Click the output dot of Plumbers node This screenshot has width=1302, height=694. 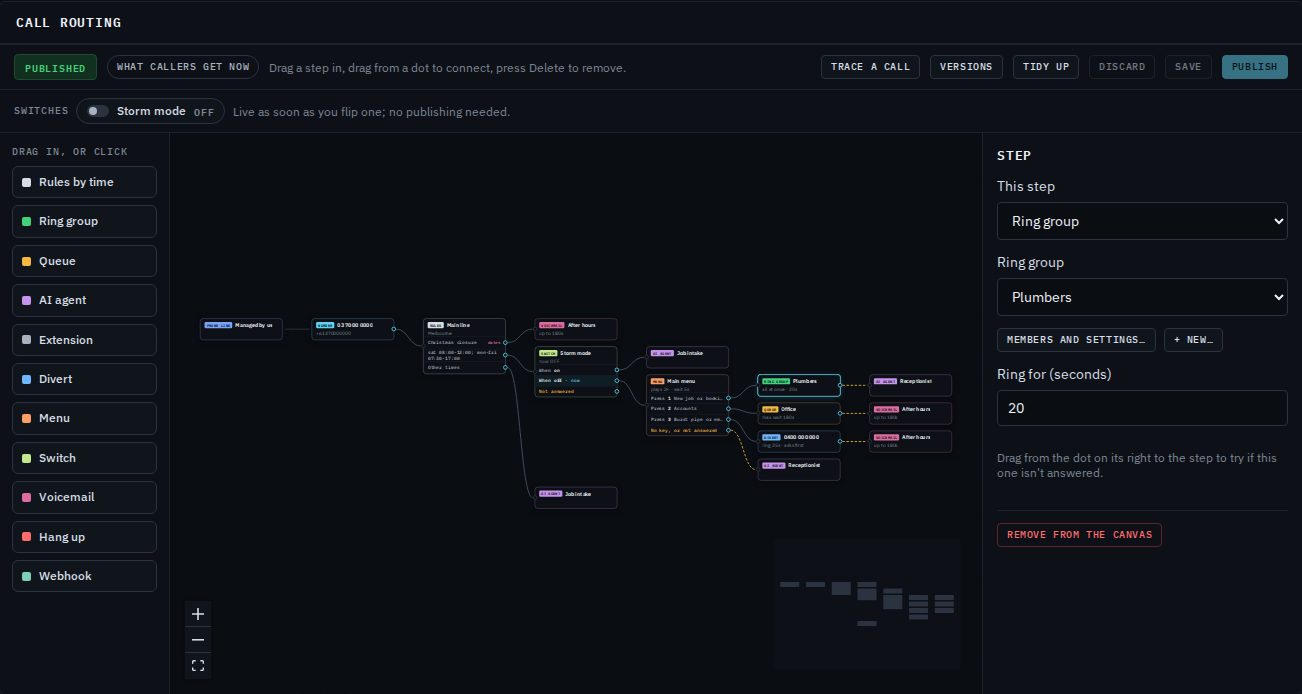pos(841,385)
